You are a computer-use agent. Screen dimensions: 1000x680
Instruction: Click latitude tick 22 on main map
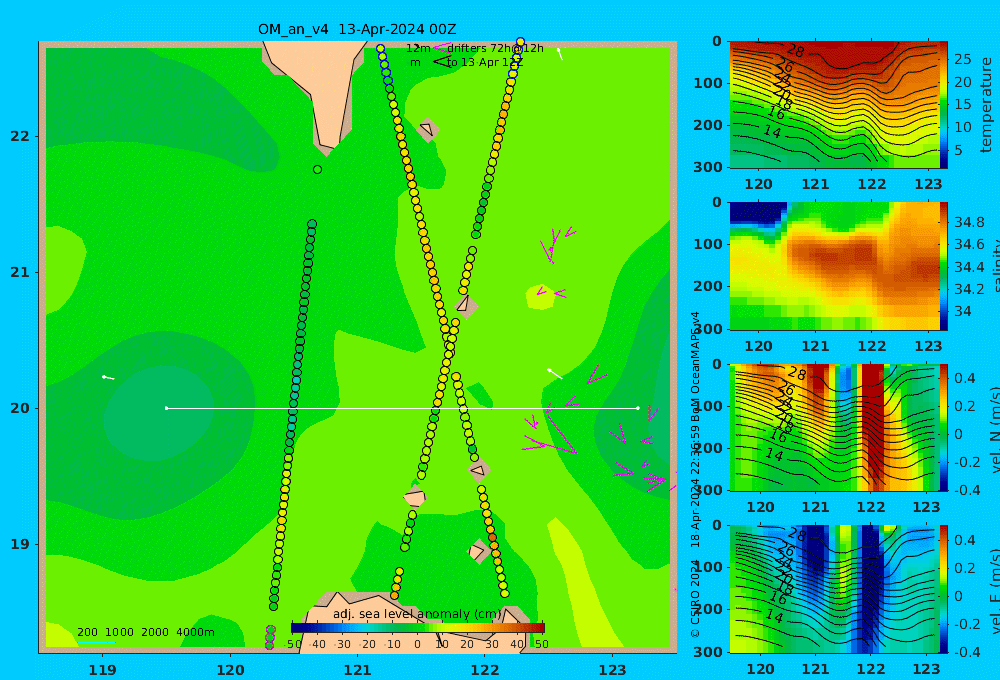[20, 137]
